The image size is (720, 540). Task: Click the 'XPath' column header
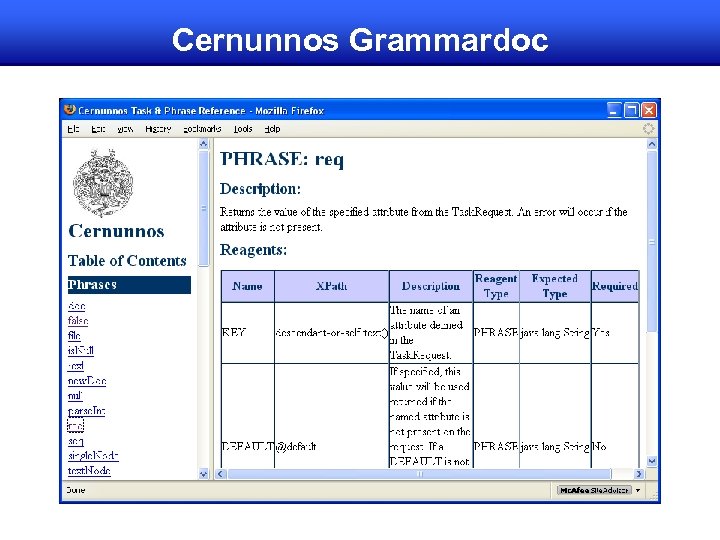(x=332, y=286)
